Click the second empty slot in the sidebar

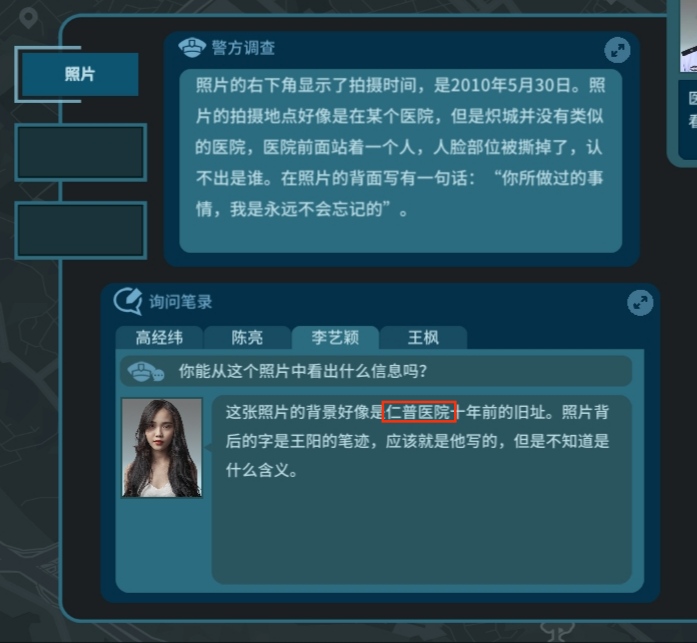click(80, 230)
